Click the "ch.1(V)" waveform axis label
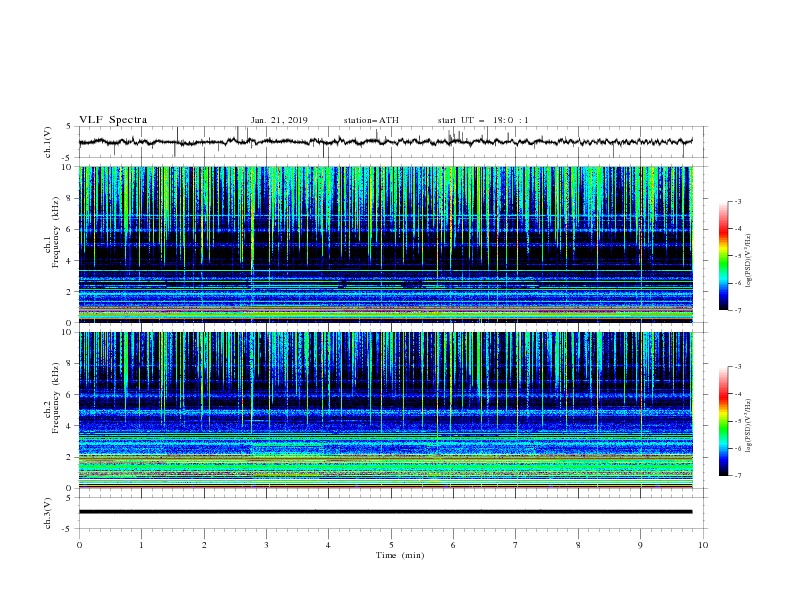 48,142
